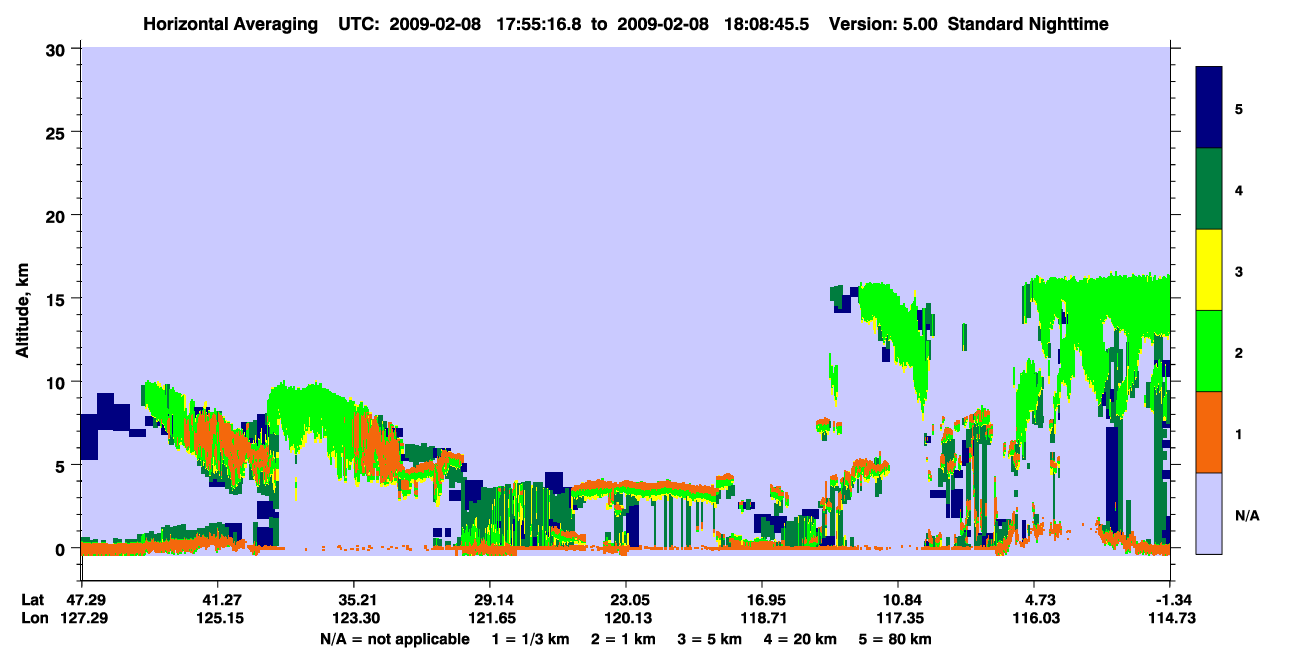Click the altitude tick label 25

(58, 132)
